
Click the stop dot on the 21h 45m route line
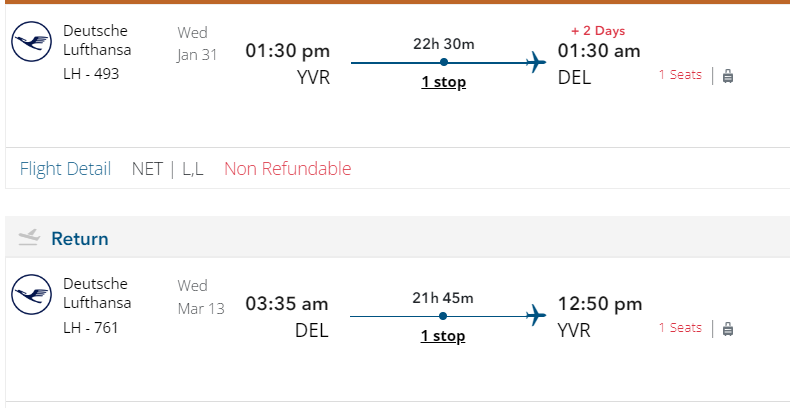coord(444,316)
